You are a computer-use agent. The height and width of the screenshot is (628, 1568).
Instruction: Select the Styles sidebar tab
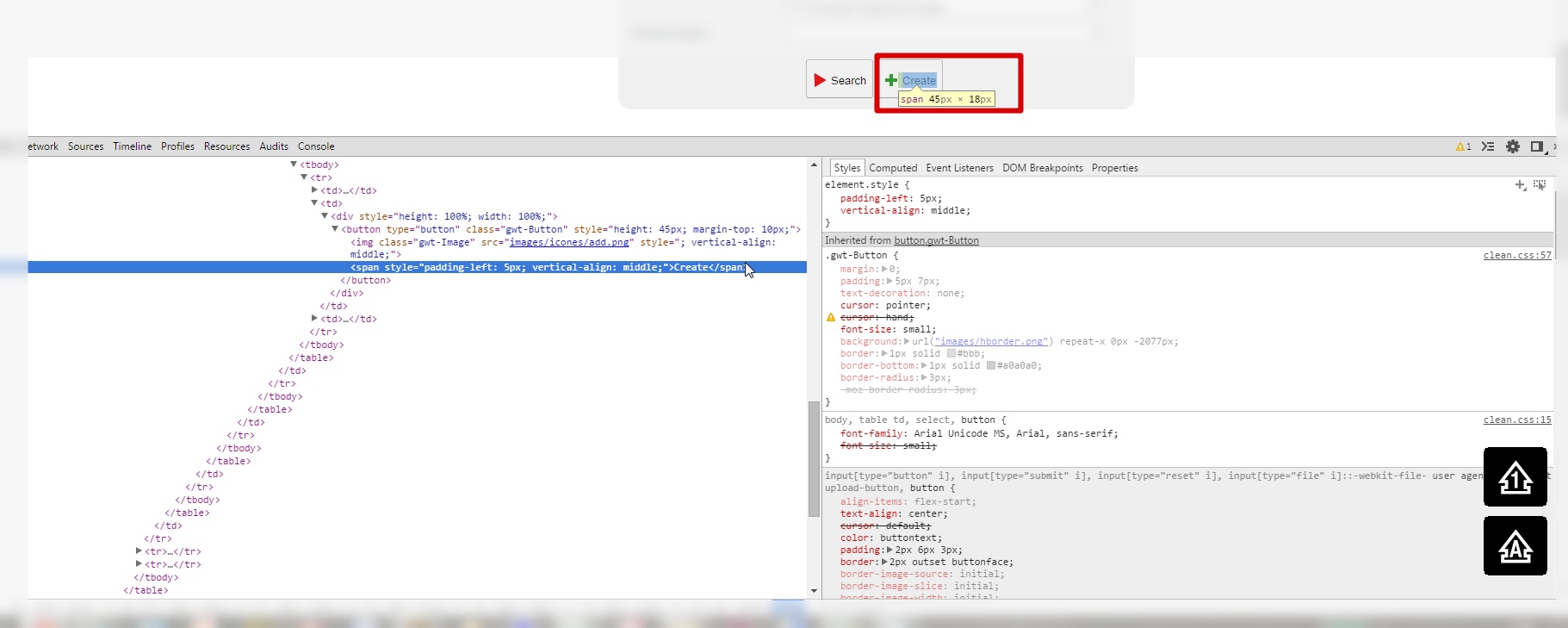click(x=847, y=168)
